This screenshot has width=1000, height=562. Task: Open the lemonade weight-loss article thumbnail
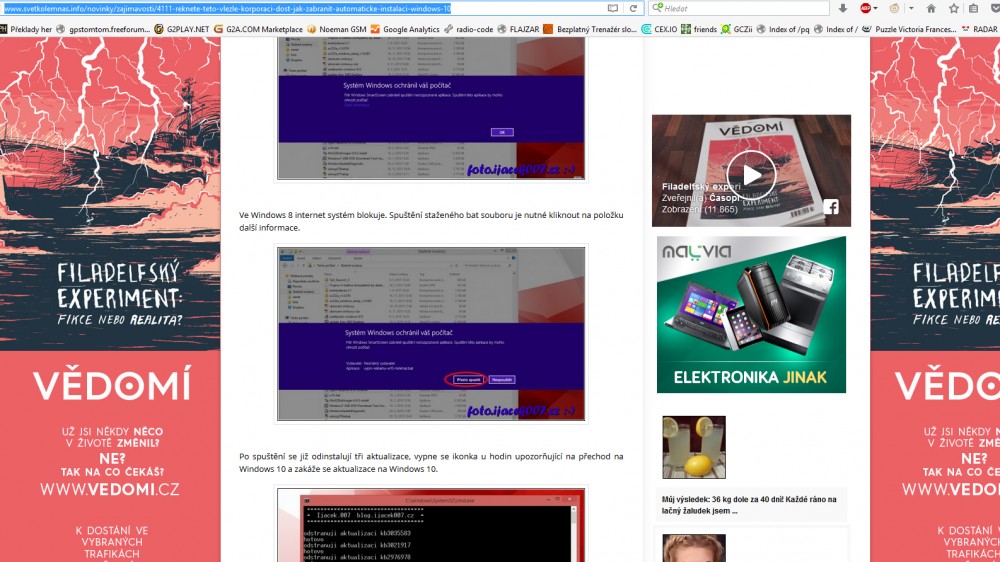coord(694,447)
